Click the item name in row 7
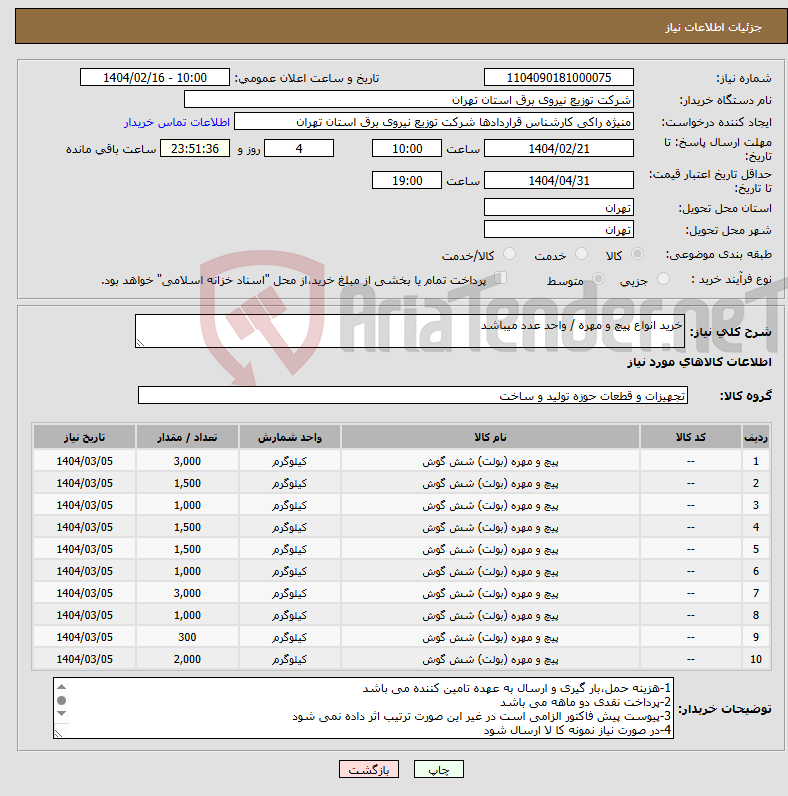Screen dimensions: 788x796 point(490,593)
